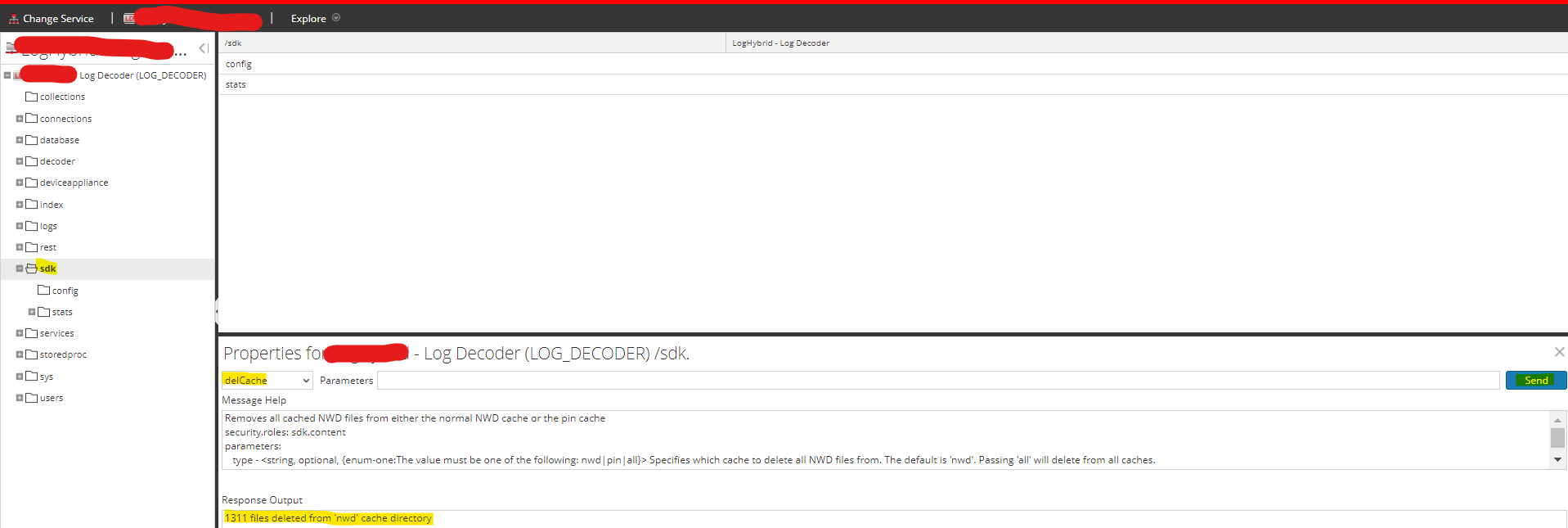Expand the logs folder

coord(20,226)
